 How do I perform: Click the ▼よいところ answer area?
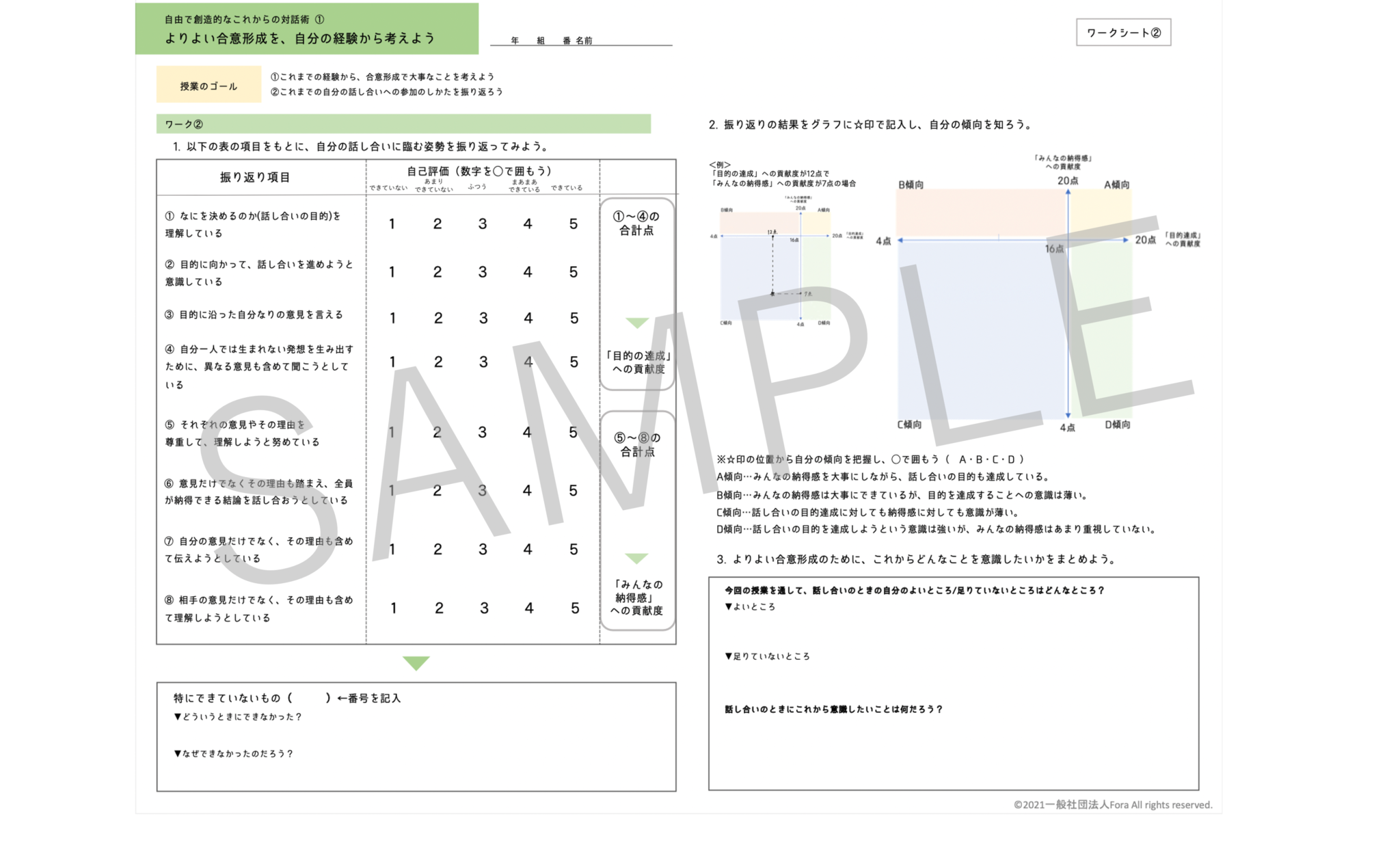pyautogui.click(x=953, y=629)
